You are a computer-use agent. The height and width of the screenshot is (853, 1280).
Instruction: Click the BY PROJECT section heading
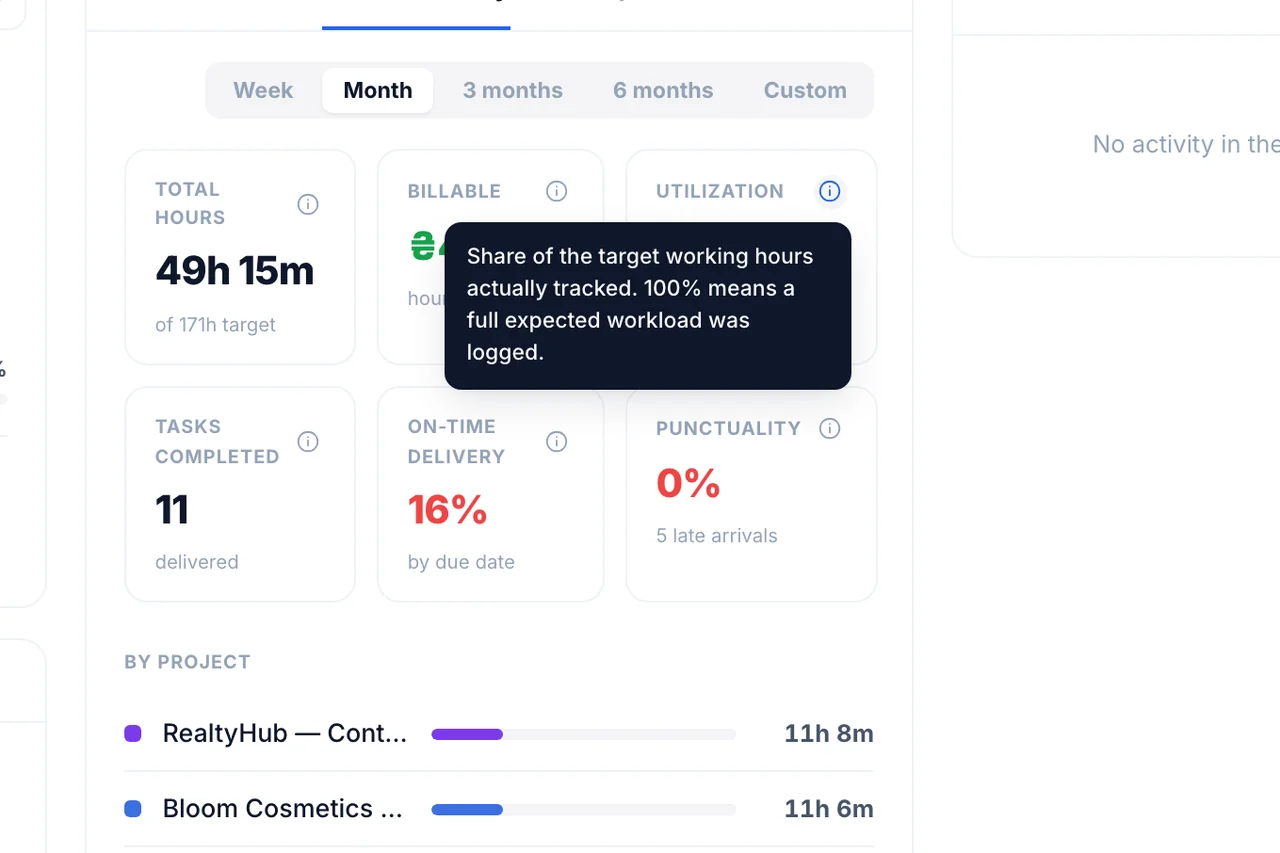pos(187,662)
